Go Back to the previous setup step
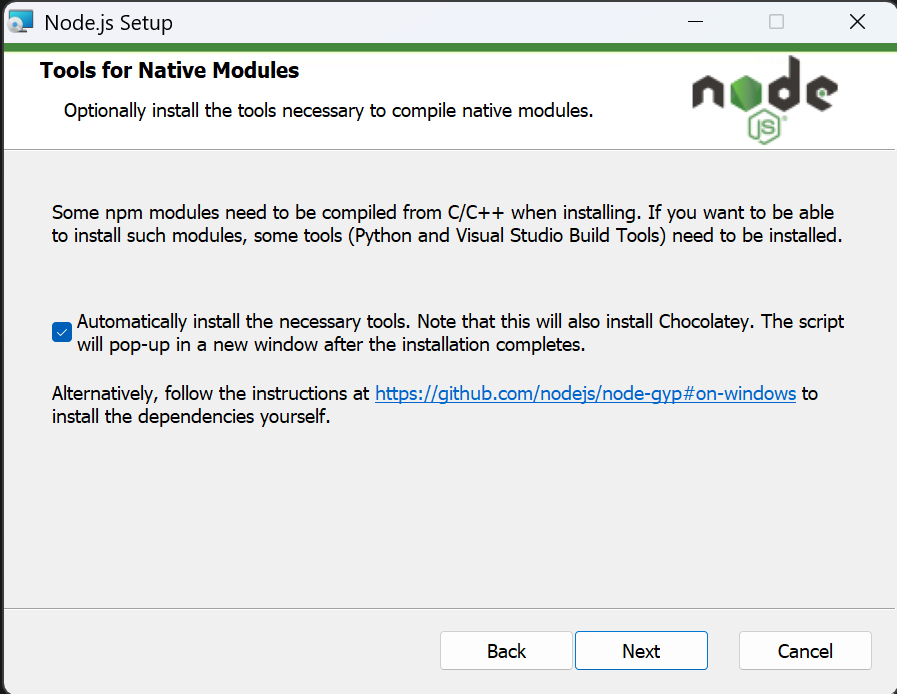 pyautogui.click(x=506, y=651)
